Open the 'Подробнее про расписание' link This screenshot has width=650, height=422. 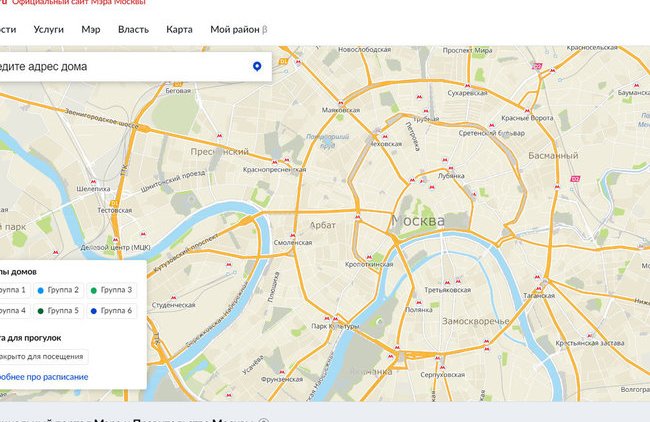click(43, 377)
